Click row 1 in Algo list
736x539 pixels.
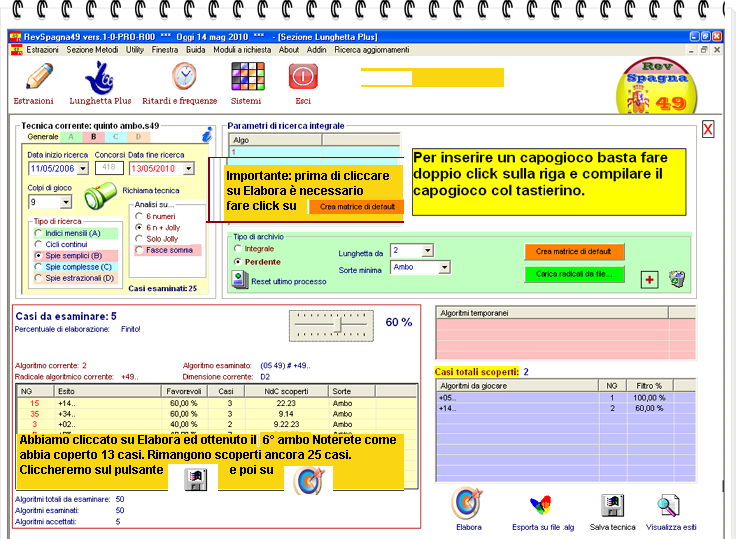coord(314,152)
